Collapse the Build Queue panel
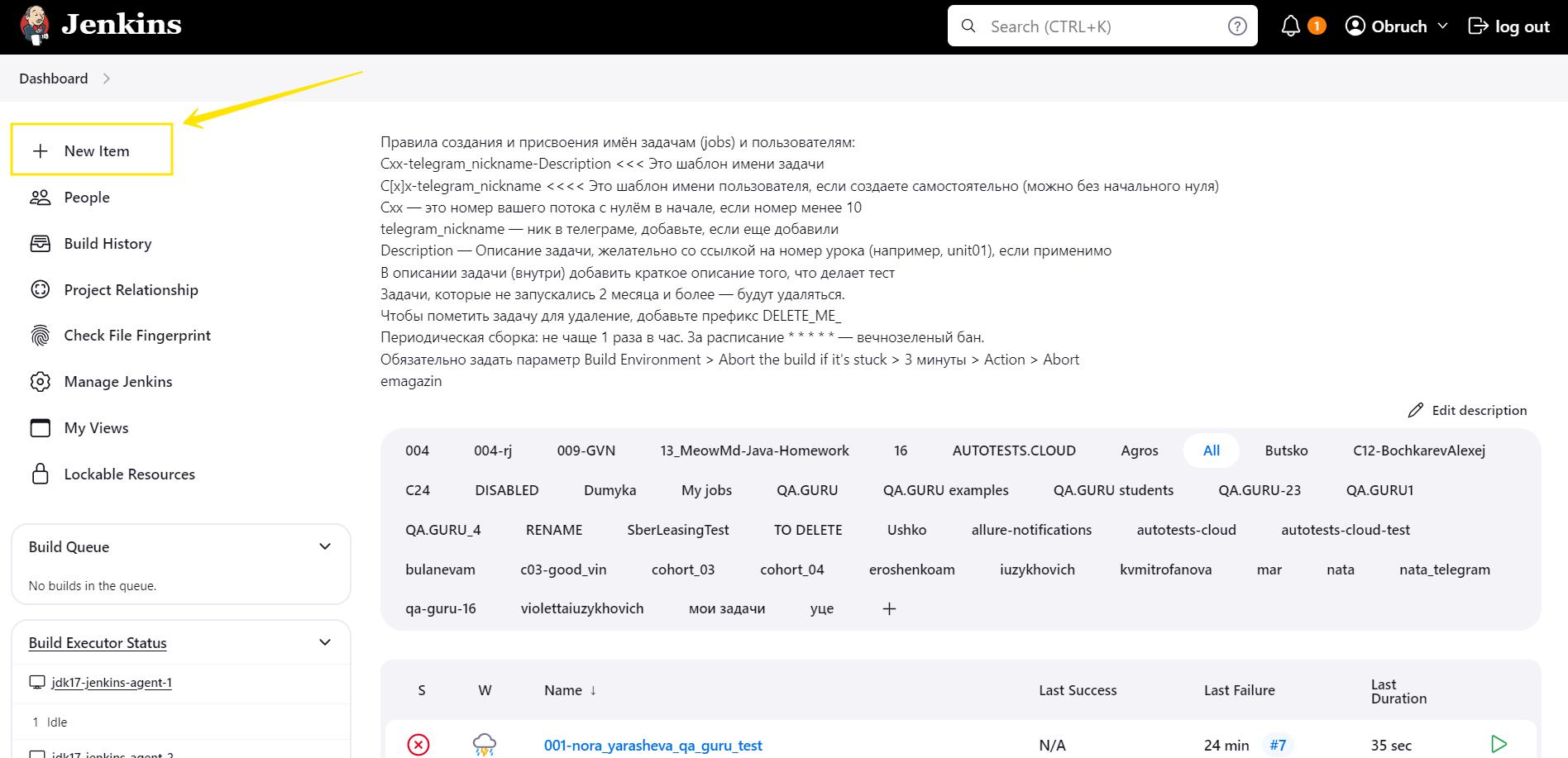The height and width of the screenshot is (758, 1568). click(325, 546)
